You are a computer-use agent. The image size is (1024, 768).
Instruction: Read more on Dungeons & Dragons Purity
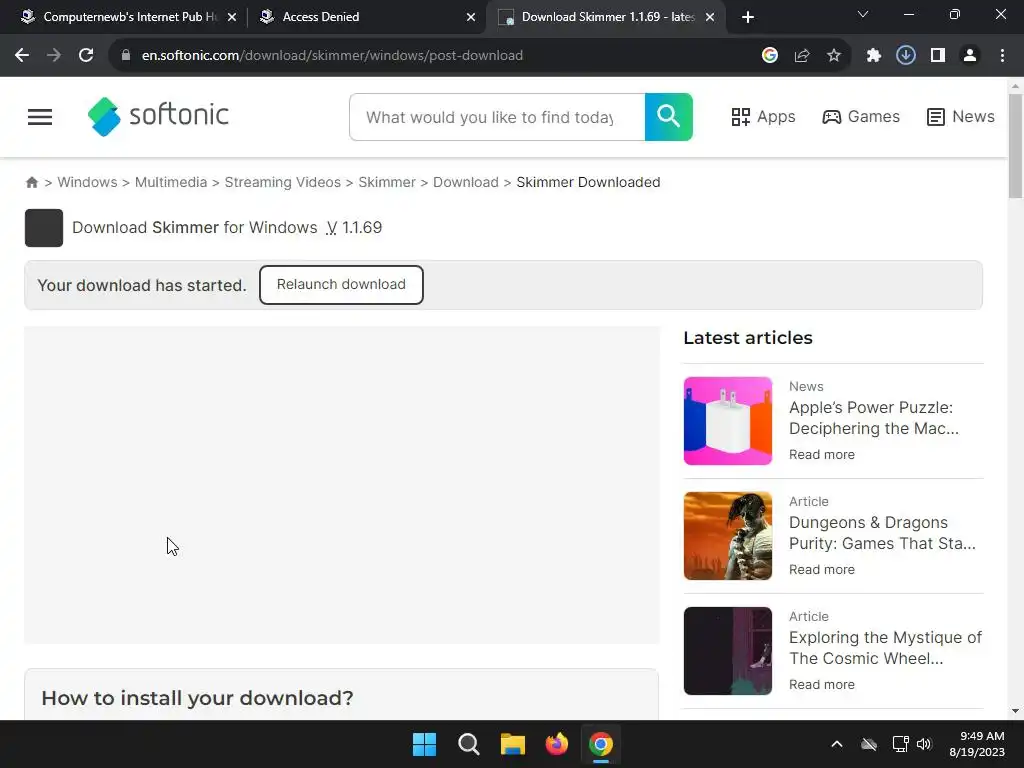(x=822, y=569)
